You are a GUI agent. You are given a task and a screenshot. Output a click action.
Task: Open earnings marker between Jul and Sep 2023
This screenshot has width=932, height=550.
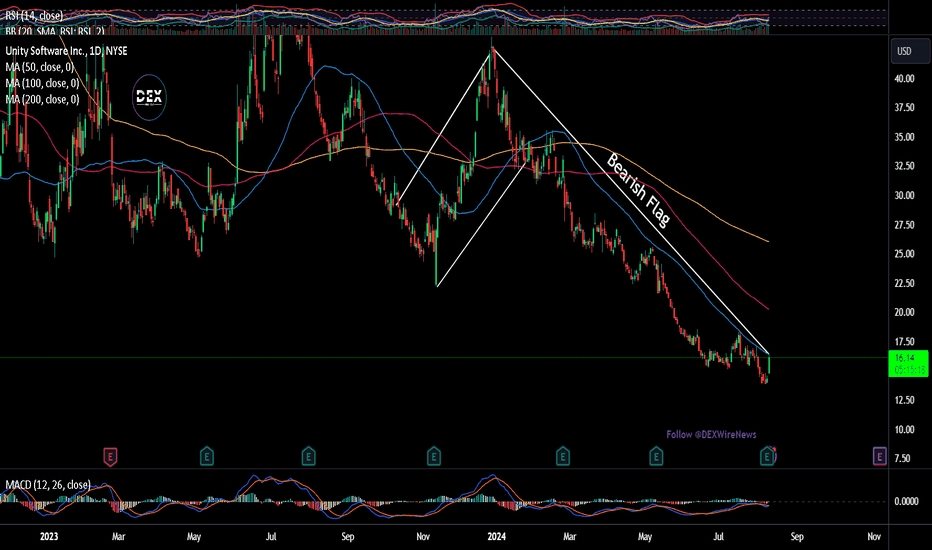pyautogui.click(x=308, y=456)
